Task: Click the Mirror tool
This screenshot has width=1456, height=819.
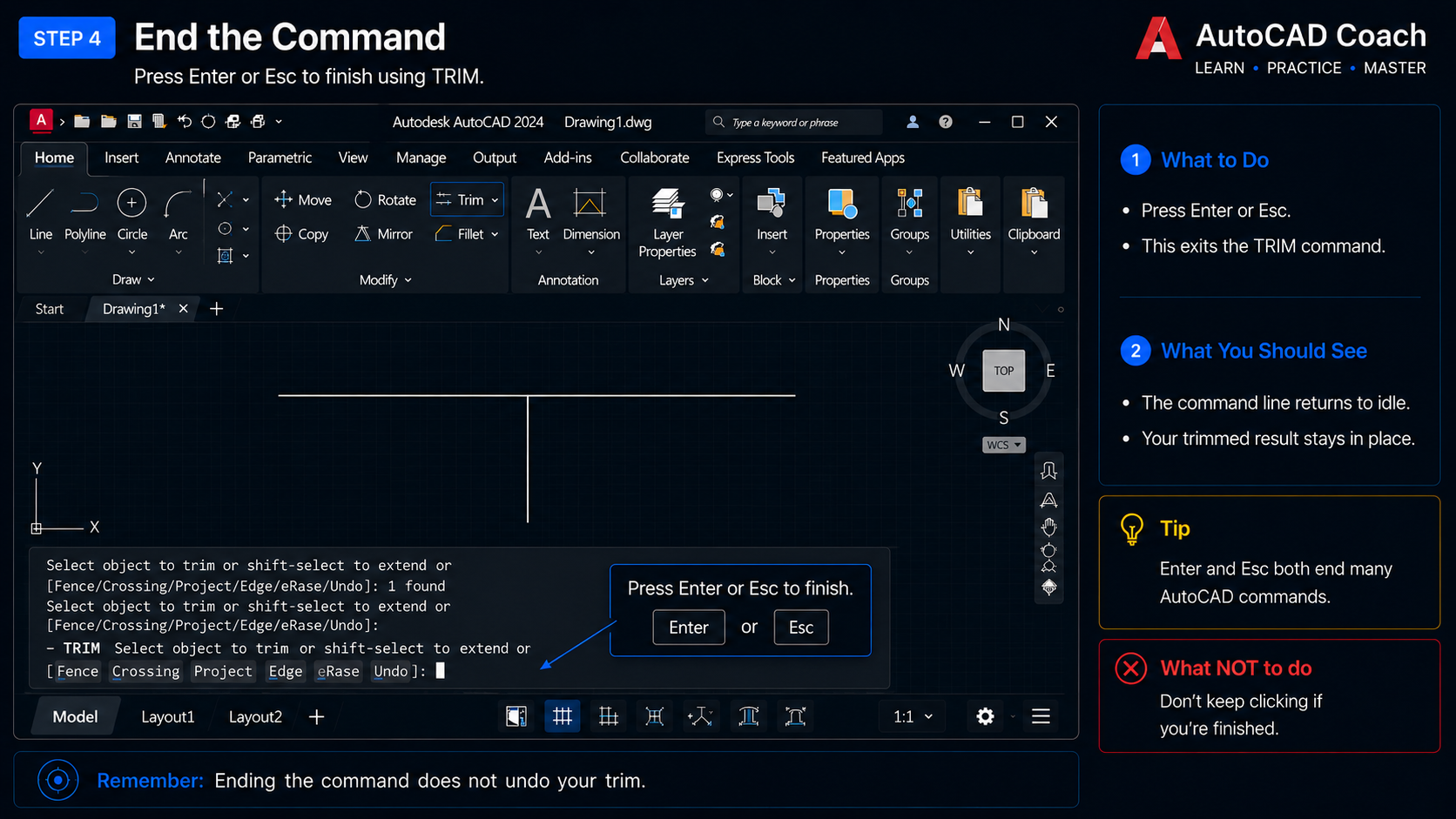Action: click(383, 234)
